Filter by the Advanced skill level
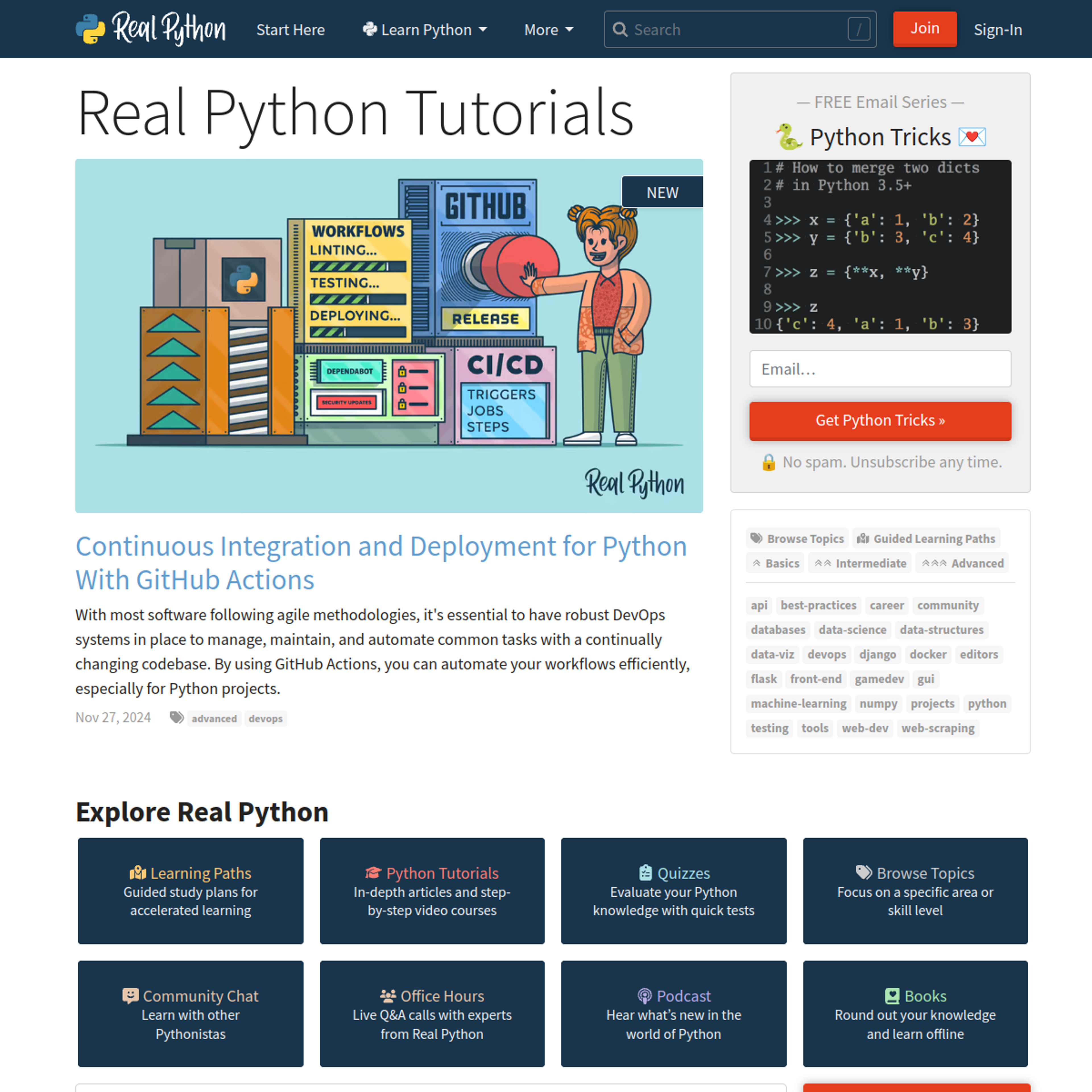Viewport: 1092px width, 1092px height. tap(963, 563)
